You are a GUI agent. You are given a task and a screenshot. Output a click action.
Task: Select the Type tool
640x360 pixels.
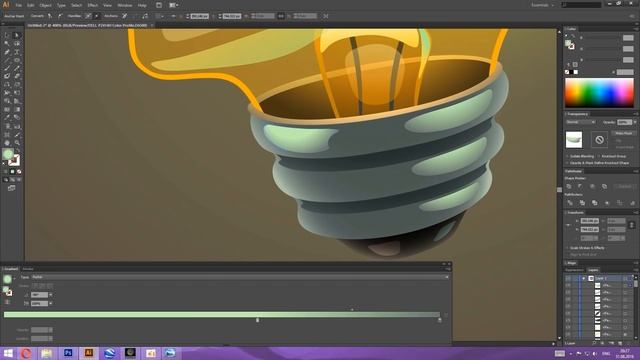(x=17, y=52)
